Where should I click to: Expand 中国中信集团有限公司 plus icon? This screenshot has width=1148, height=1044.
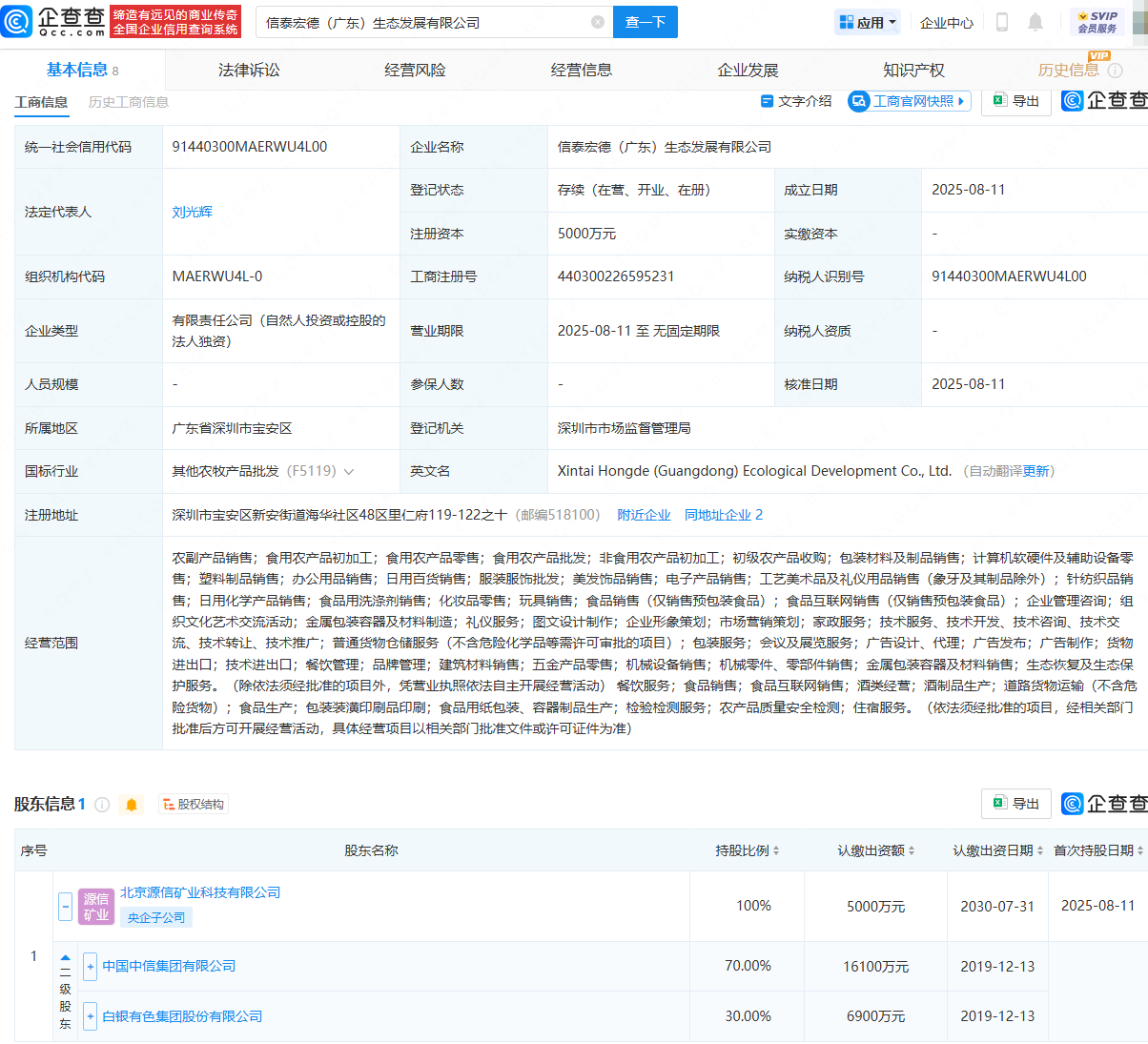pos(91,966)
